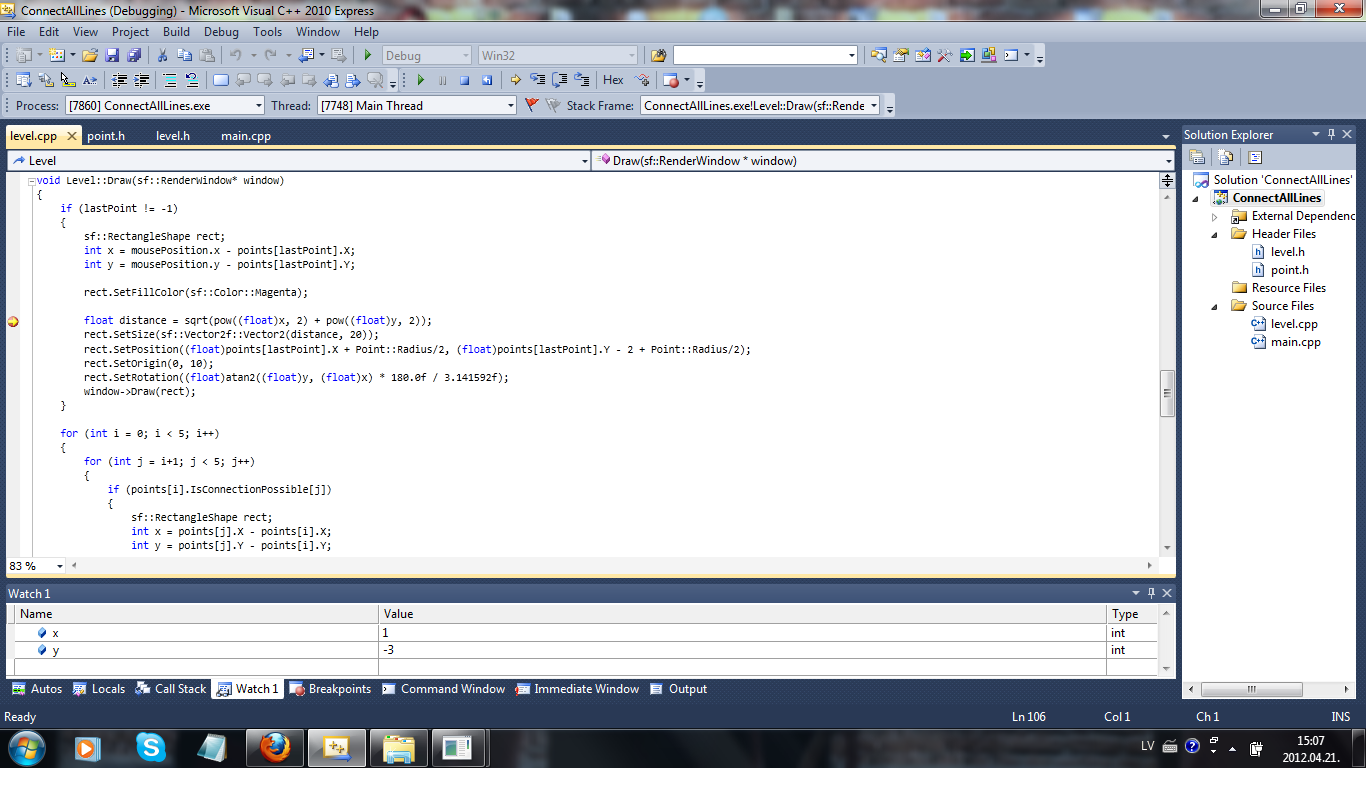Click the Find in Files icon

pos(659,55)
